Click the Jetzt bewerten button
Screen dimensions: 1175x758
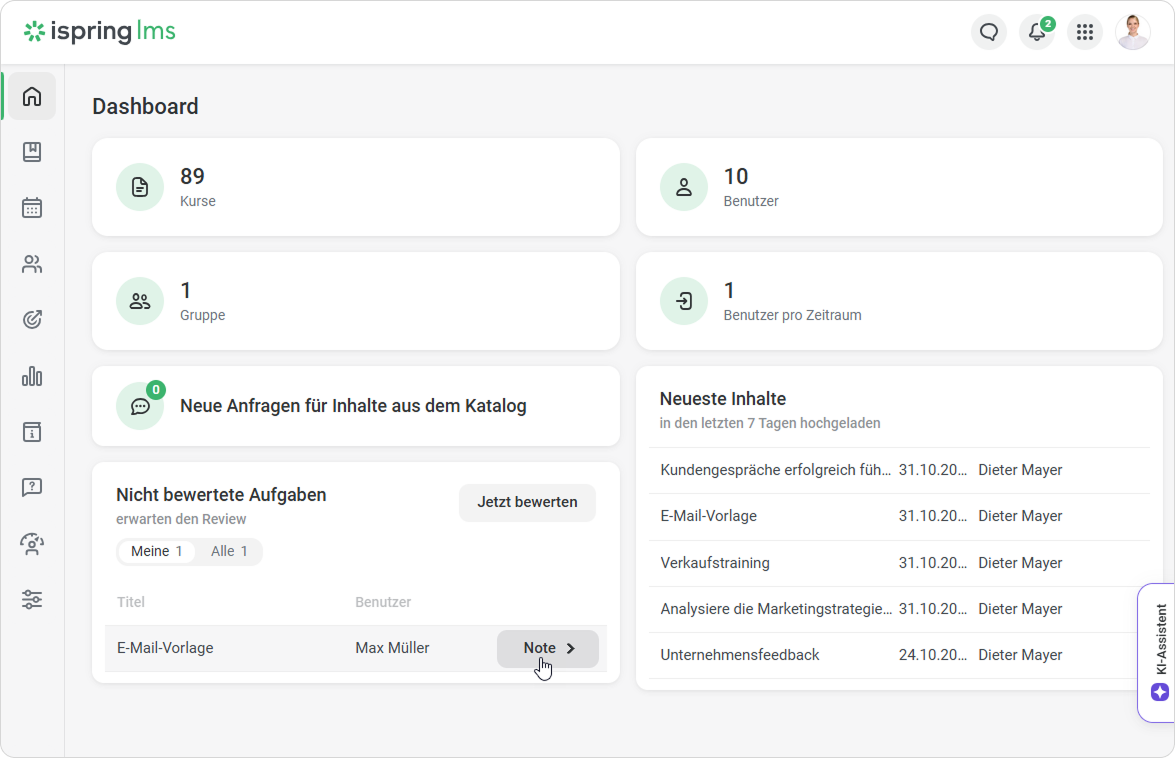click(527, 502)
